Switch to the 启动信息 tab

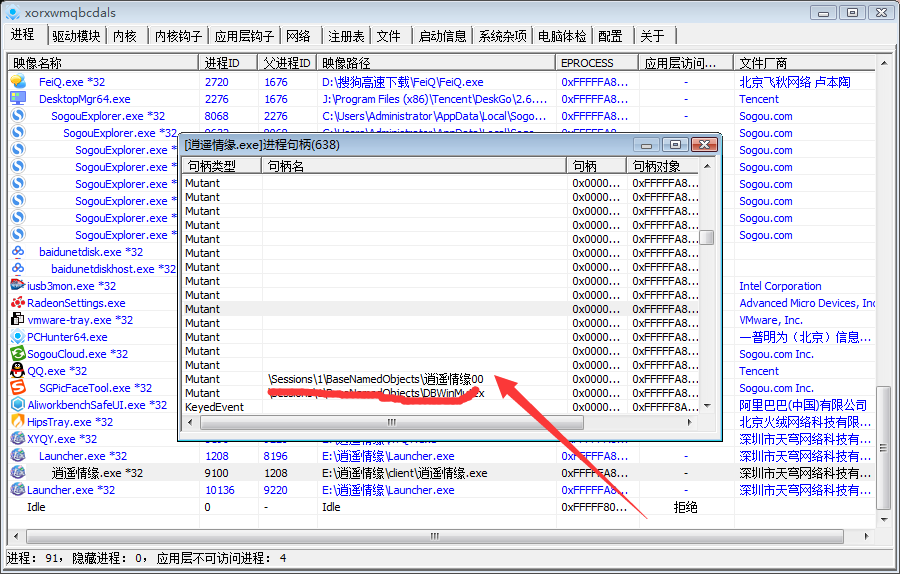click(x=443, y=36)
